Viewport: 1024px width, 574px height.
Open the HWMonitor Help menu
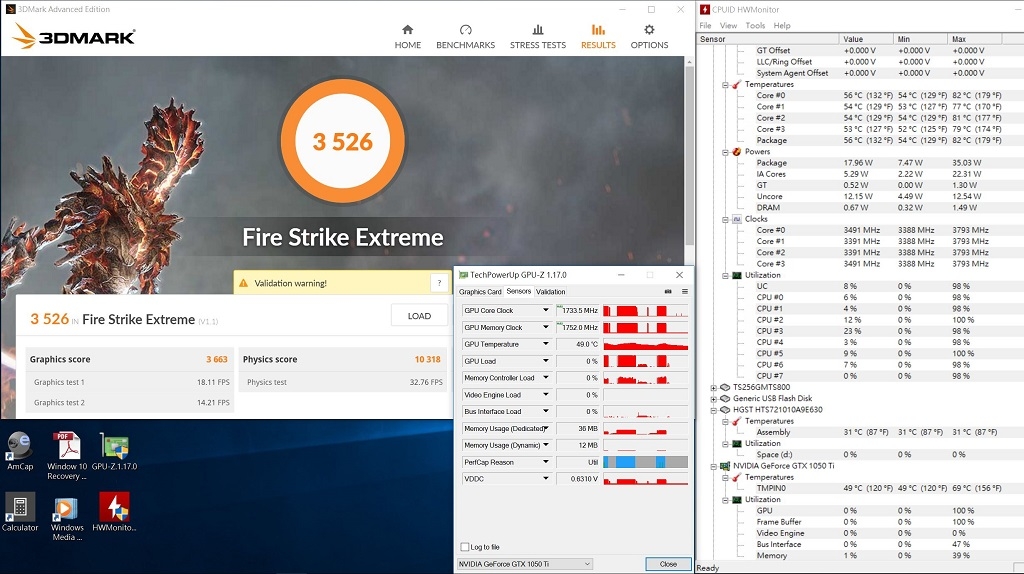click(782, 25)
